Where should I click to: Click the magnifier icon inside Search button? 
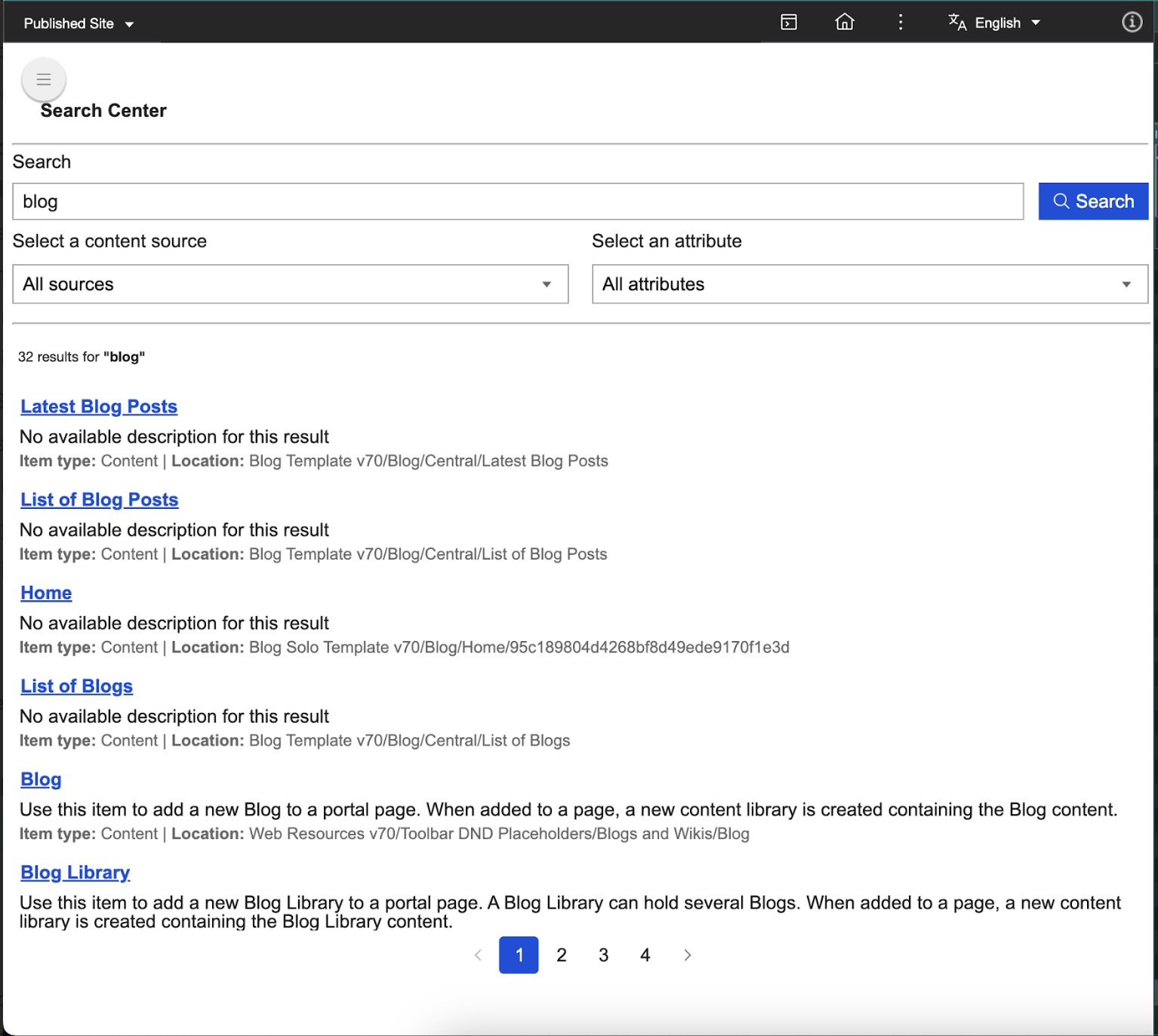point(1061,201)
